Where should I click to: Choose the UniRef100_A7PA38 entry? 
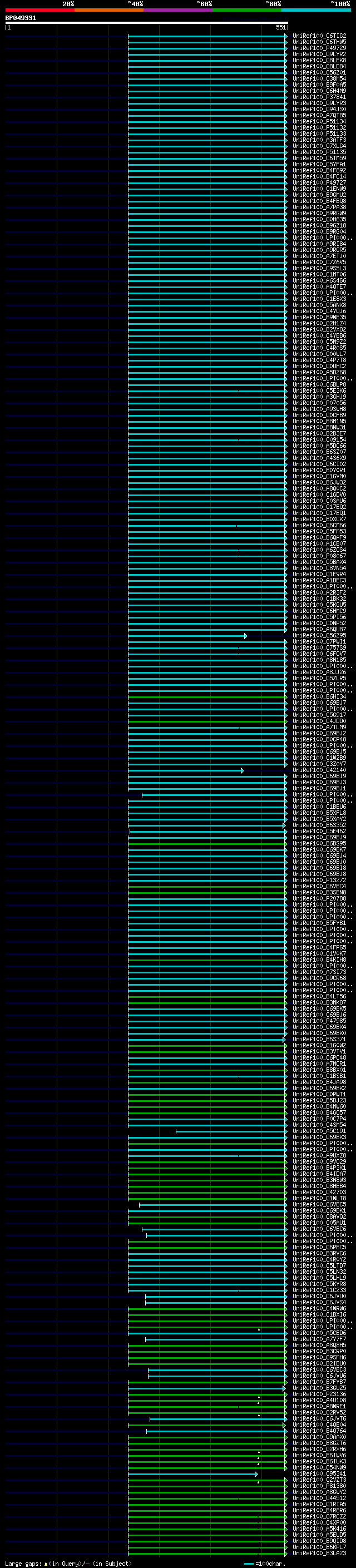pyautogui.click(x=319, y=207)
